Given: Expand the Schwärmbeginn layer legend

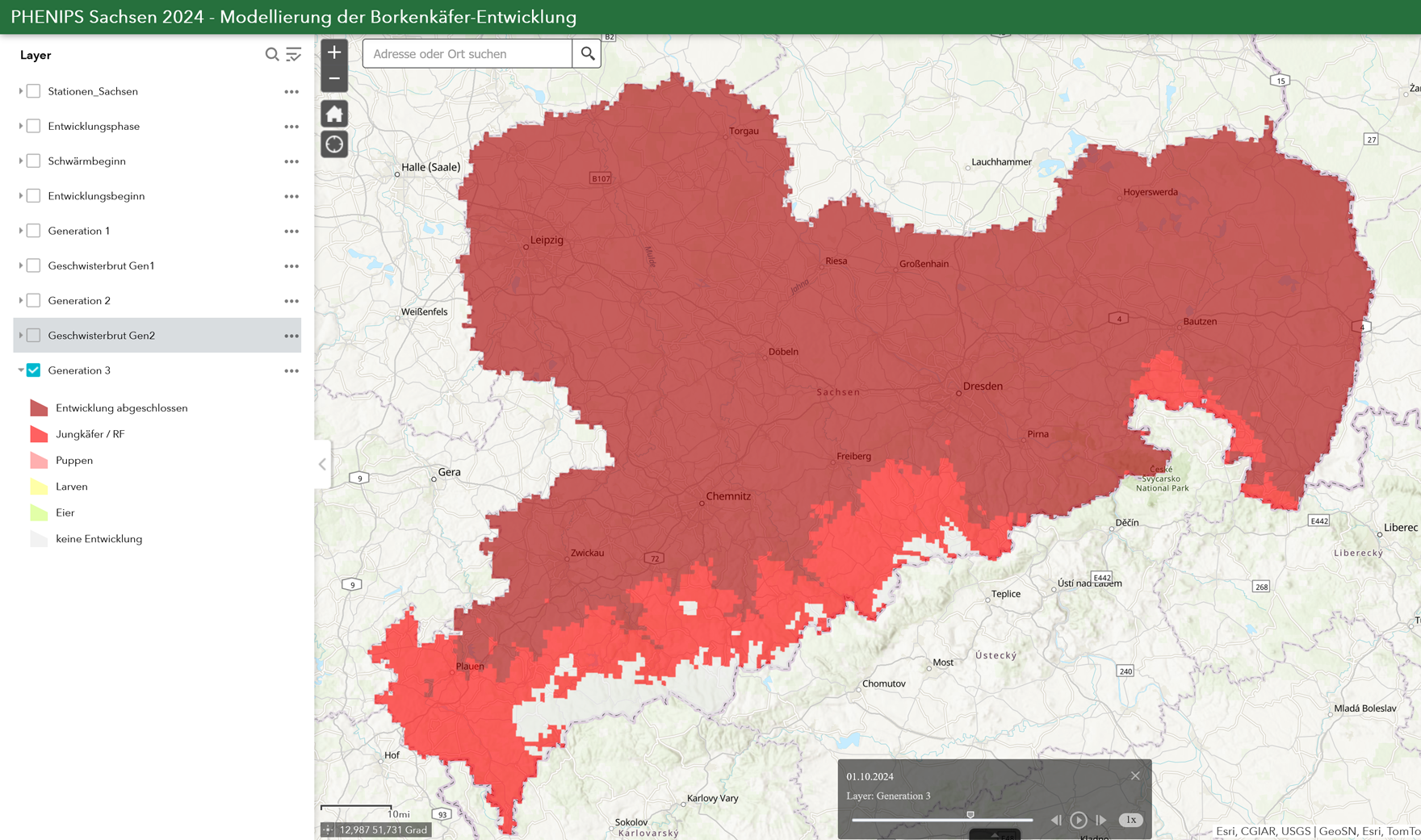Looking at the screenshot, I should click(x=20, y=161).
